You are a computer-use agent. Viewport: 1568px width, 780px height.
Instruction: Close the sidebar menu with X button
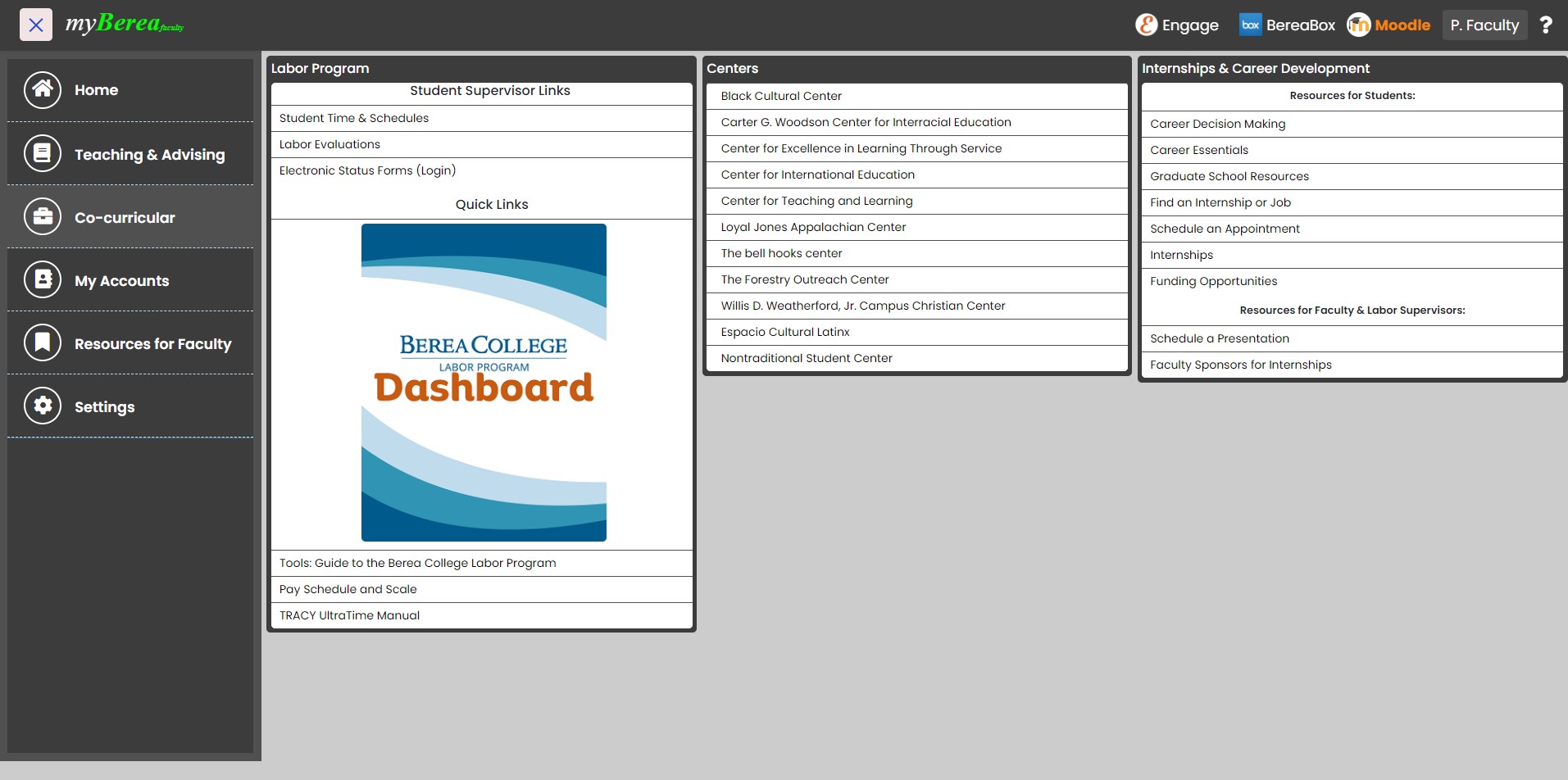36,25
